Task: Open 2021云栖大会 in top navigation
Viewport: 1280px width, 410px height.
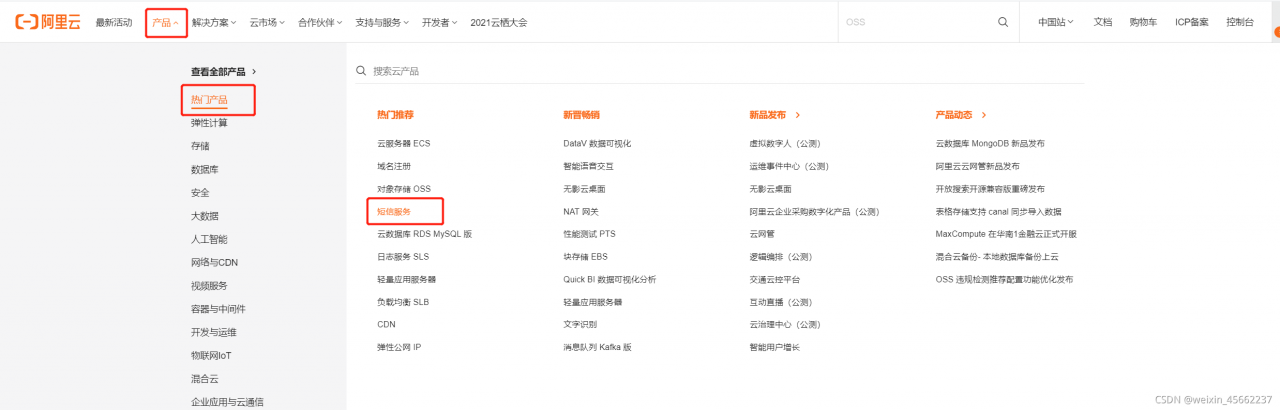Action: [499, 22]
